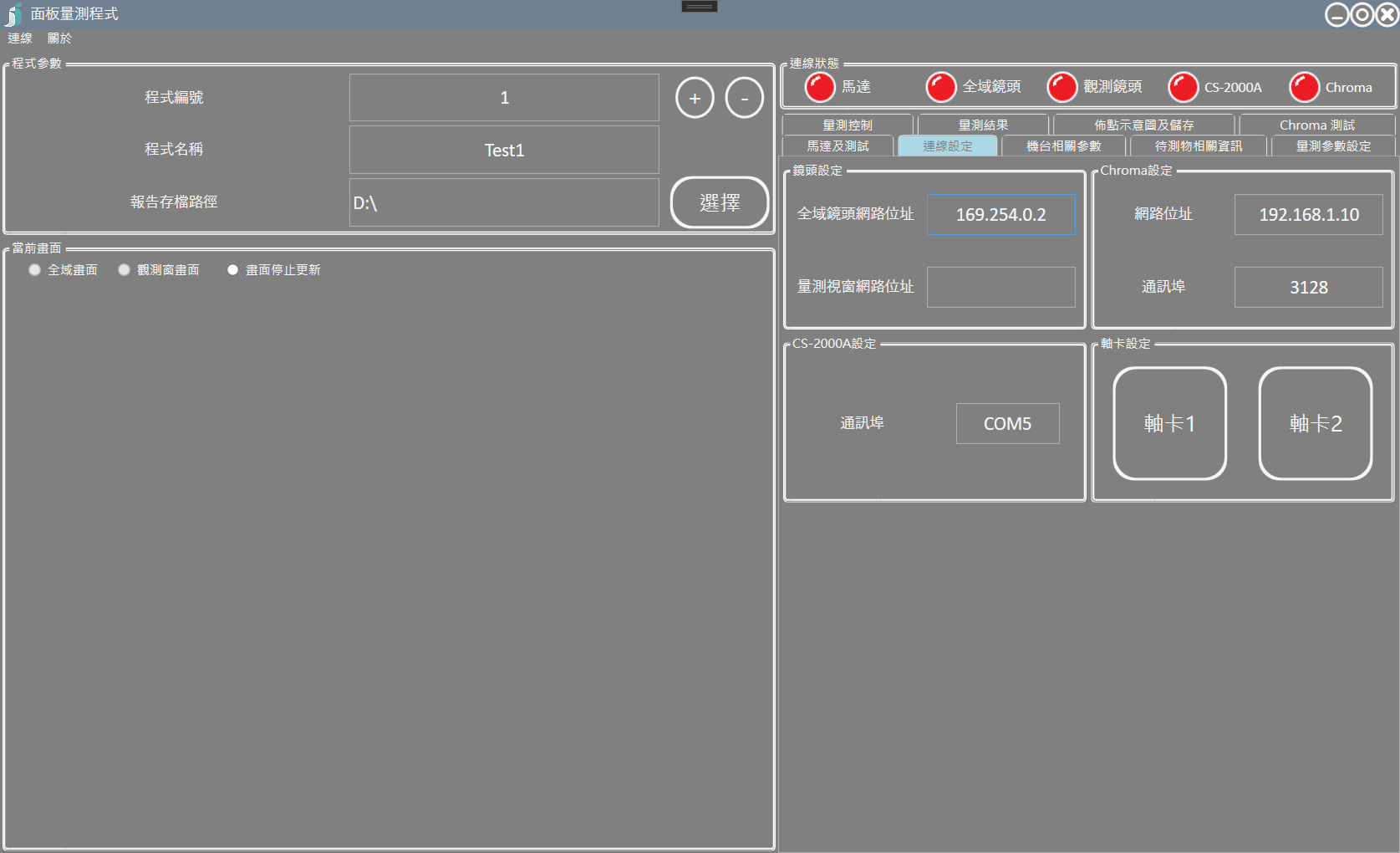Maximize the 面板量測程式 window

1362,15
